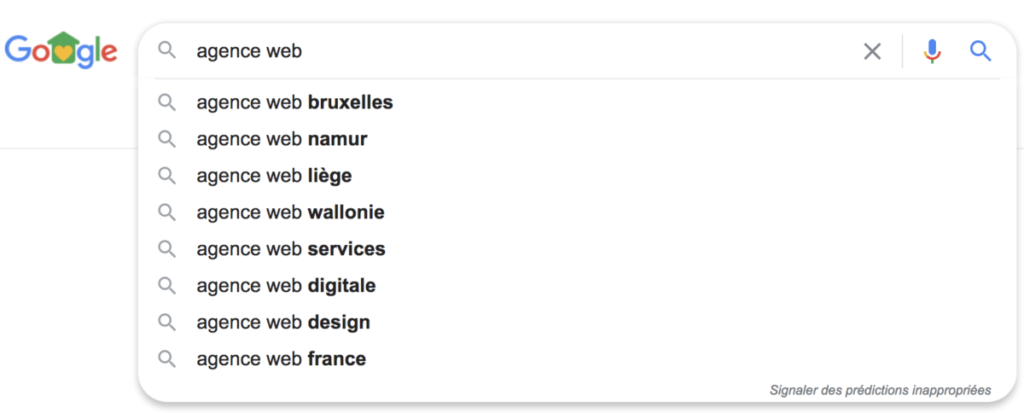The image size is (1024, 413).
Task: Open 'Signaler des prédictions inappropriées' link
Action: 880,391
